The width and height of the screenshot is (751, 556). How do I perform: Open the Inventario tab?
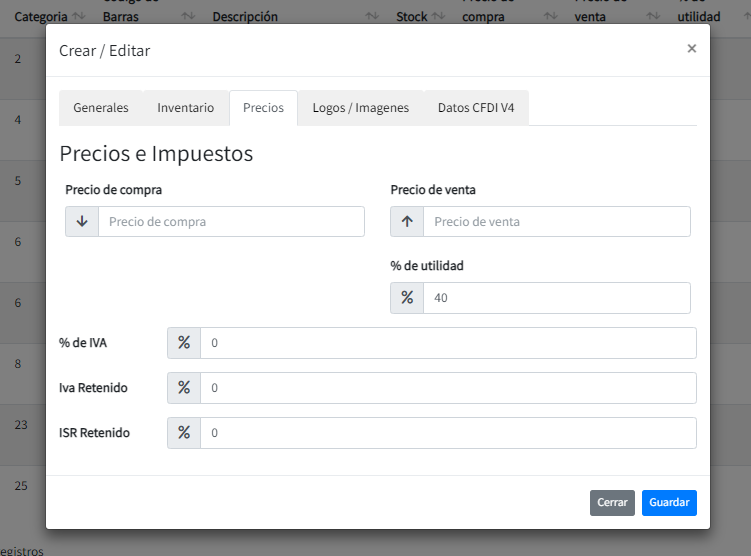click(186, 108)
